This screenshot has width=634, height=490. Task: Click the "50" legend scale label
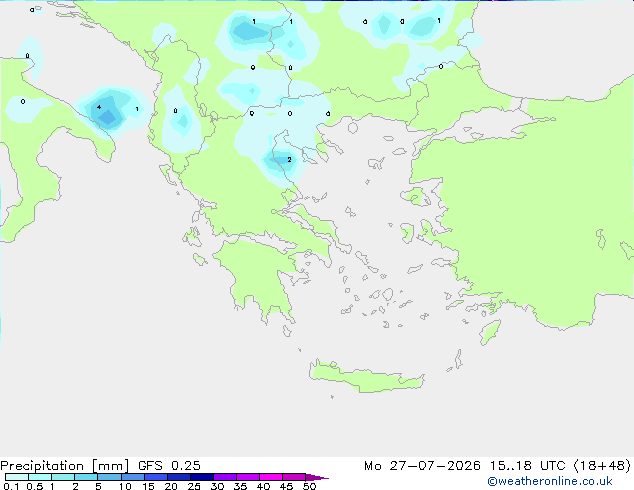309,486
